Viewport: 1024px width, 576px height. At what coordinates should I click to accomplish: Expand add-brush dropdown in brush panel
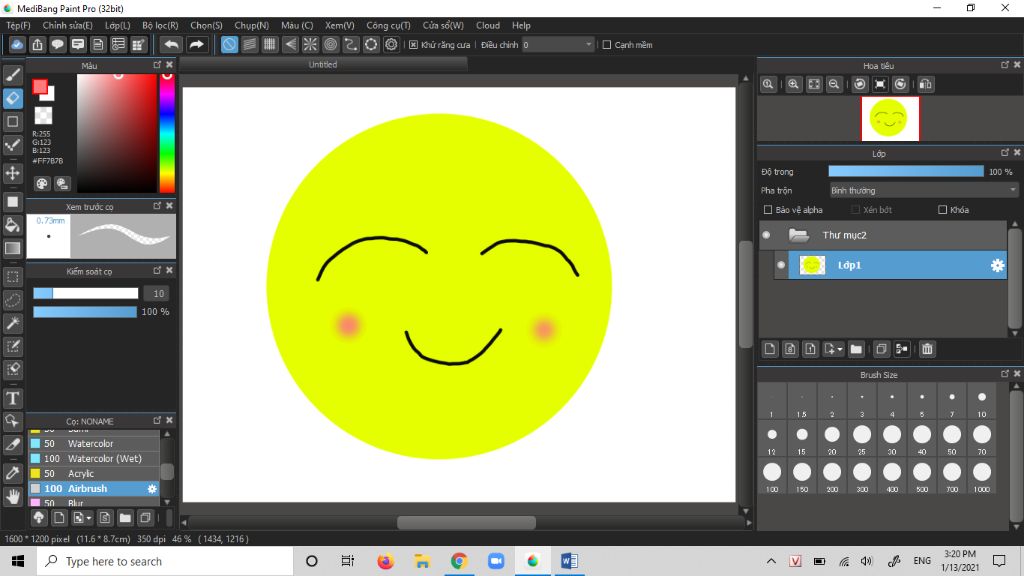89,519
